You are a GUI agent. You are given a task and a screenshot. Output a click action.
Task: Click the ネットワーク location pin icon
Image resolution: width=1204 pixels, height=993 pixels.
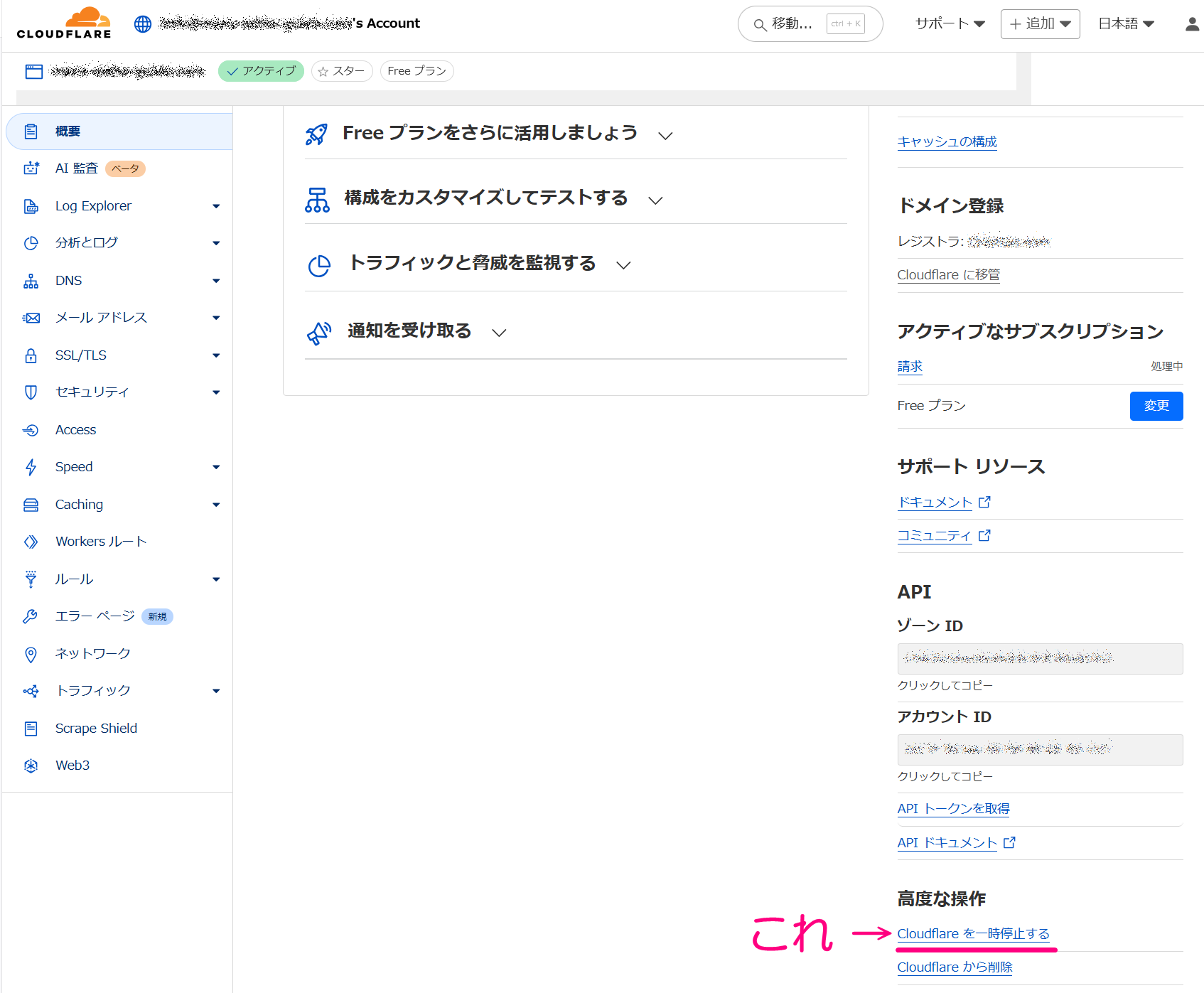[31, 654]
